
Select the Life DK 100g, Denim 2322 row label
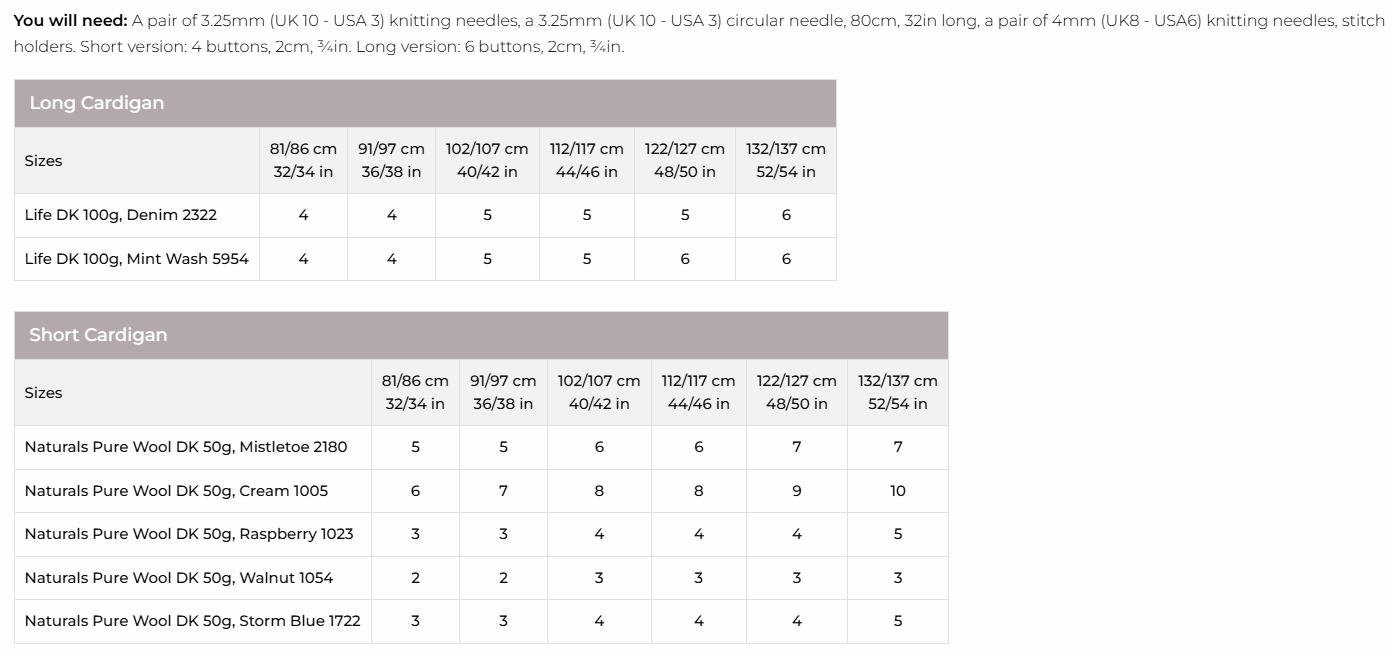121,215
